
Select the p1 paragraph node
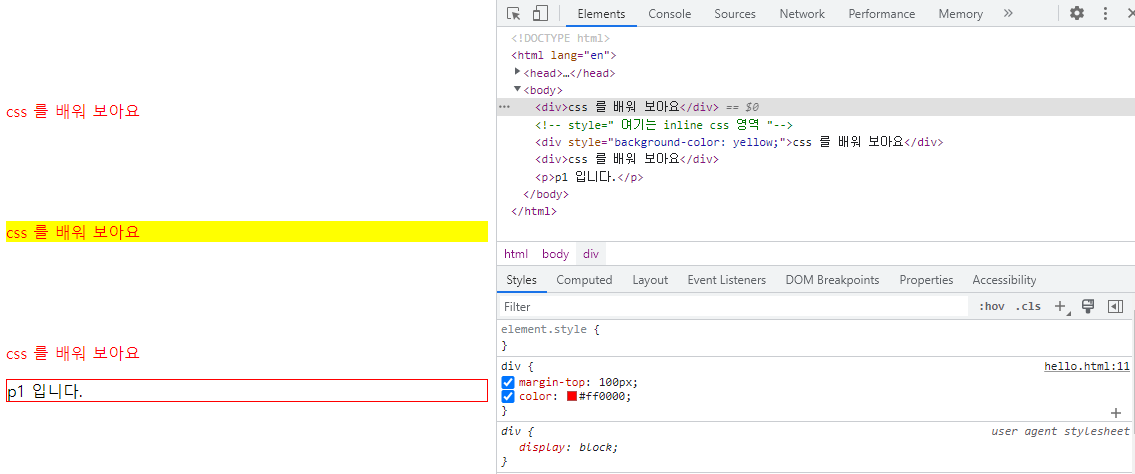589,177
